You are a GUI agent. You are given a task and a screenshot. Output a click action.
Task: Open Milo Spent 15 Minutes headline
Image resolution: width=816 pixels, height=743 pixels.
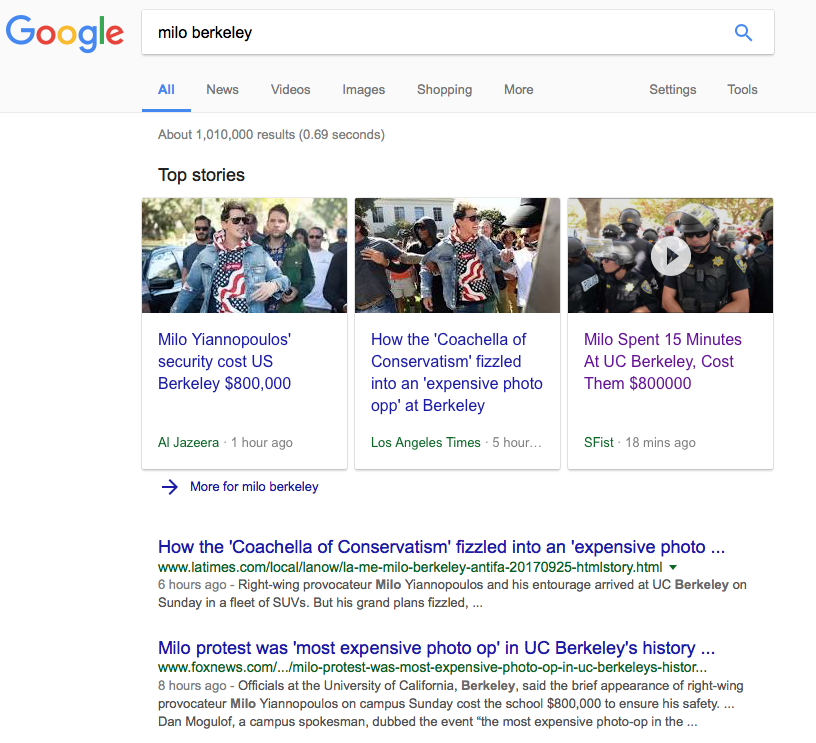(x=662, y=362)
